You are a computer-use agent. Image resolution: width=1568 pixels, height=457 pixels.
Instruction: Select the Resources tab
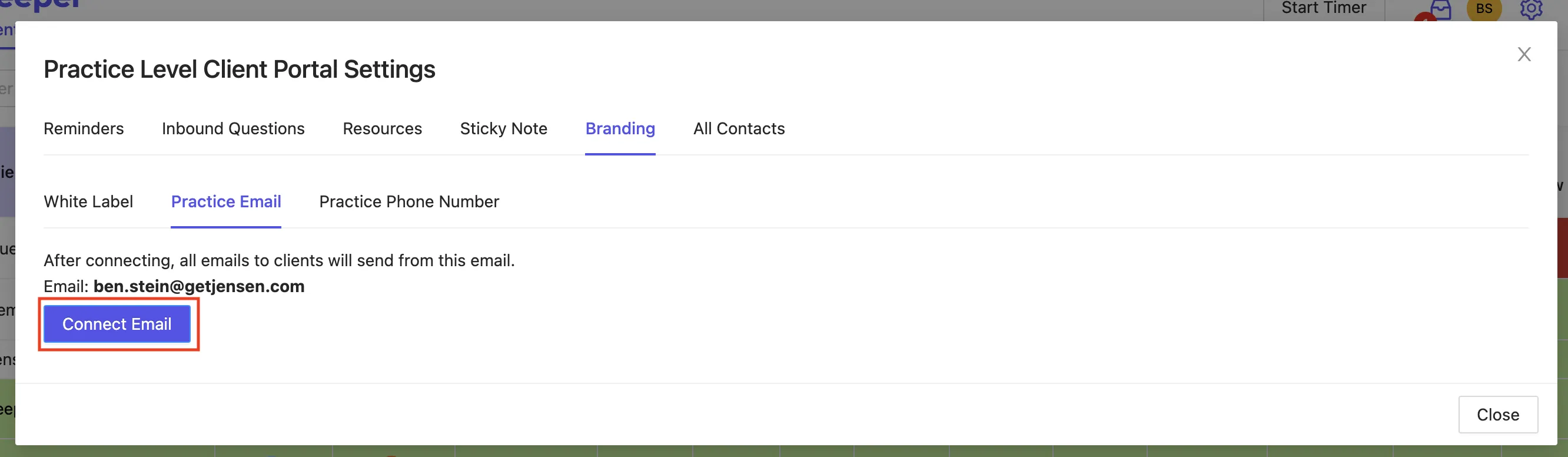(382, 128)
